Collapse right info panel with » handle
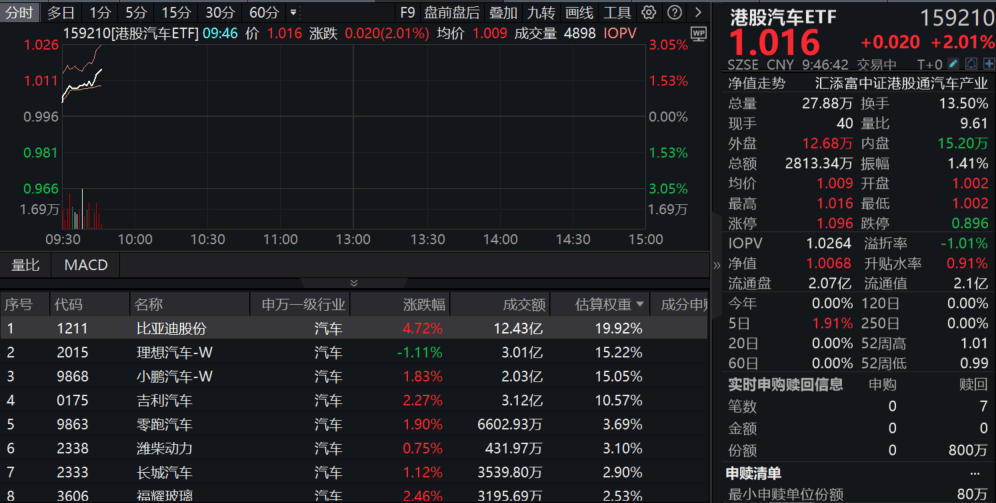 [717, 265]
